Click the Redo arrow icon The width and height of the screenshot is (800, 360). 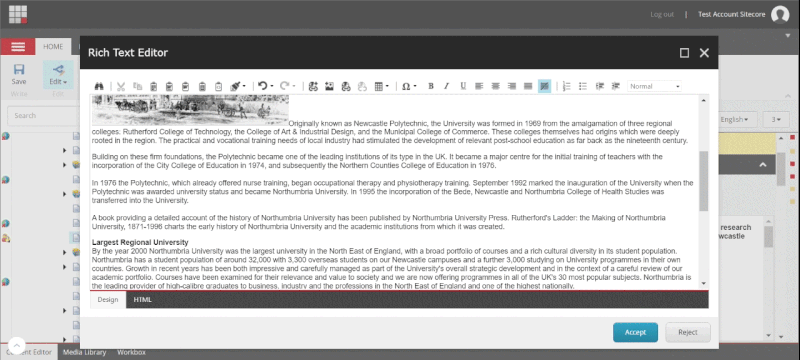285,86
